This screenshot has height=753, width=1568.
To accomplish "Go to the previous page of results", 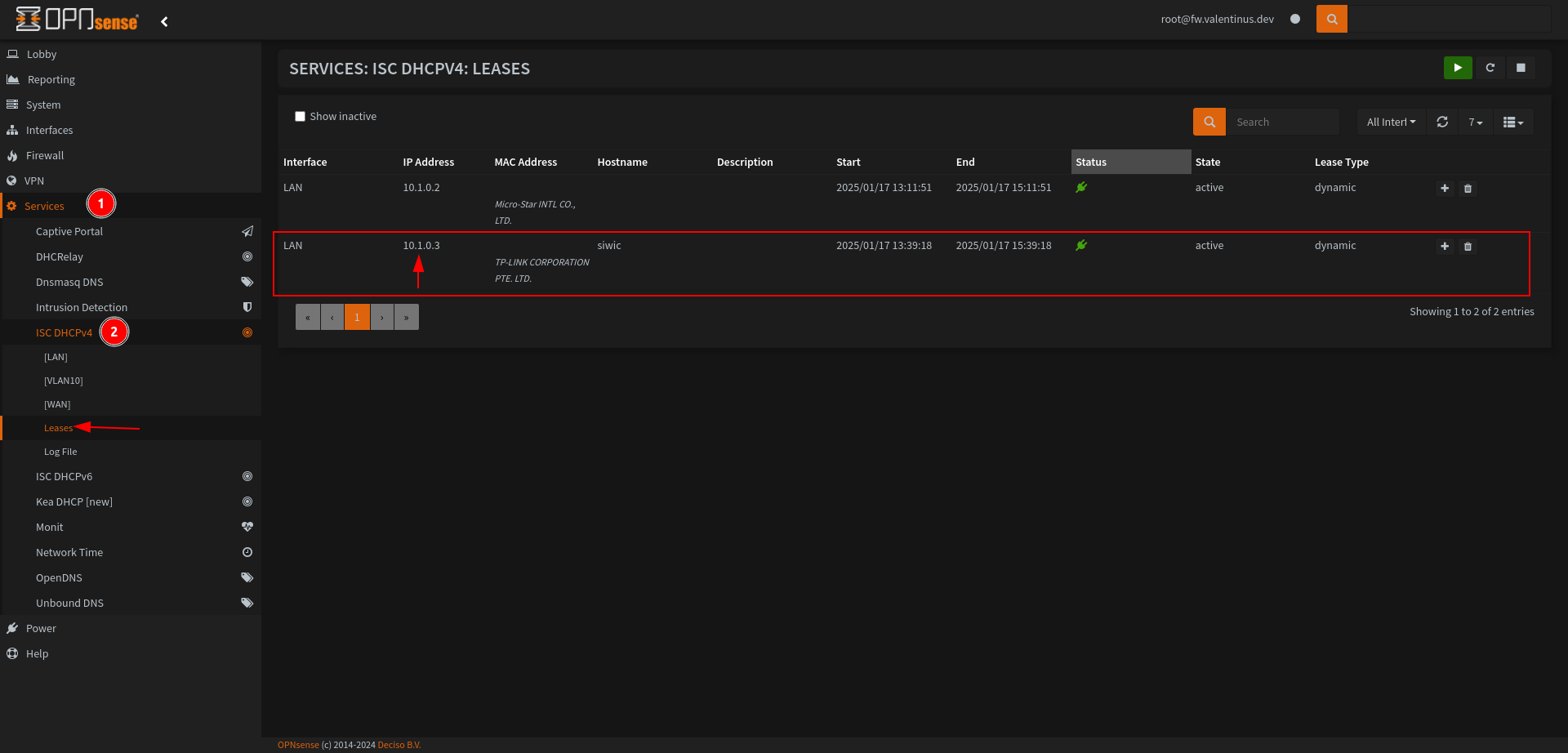I will 332,317.
